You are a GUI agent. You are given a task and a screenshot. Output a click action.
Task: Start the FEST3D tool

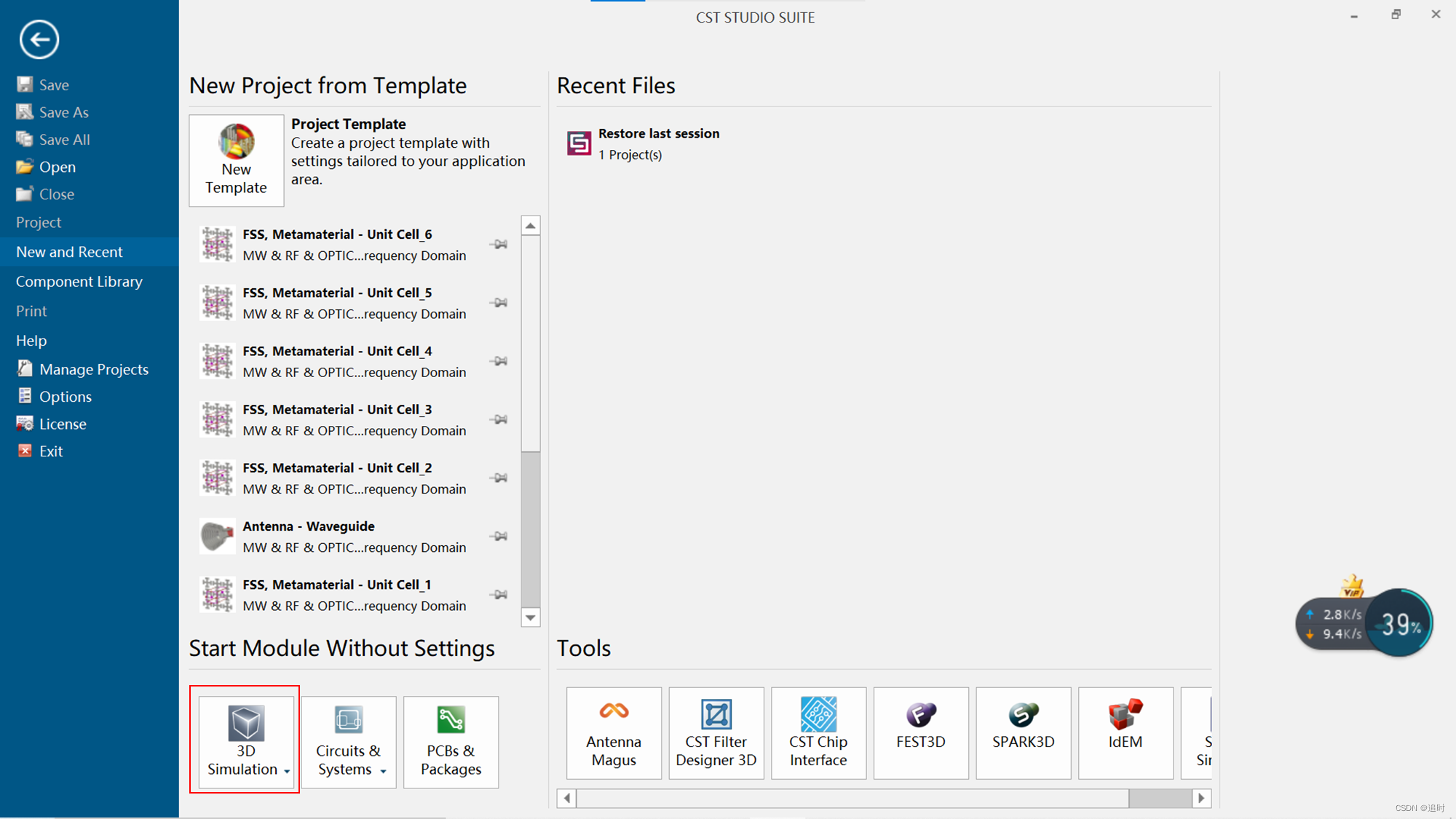click(x=920, y=732)
